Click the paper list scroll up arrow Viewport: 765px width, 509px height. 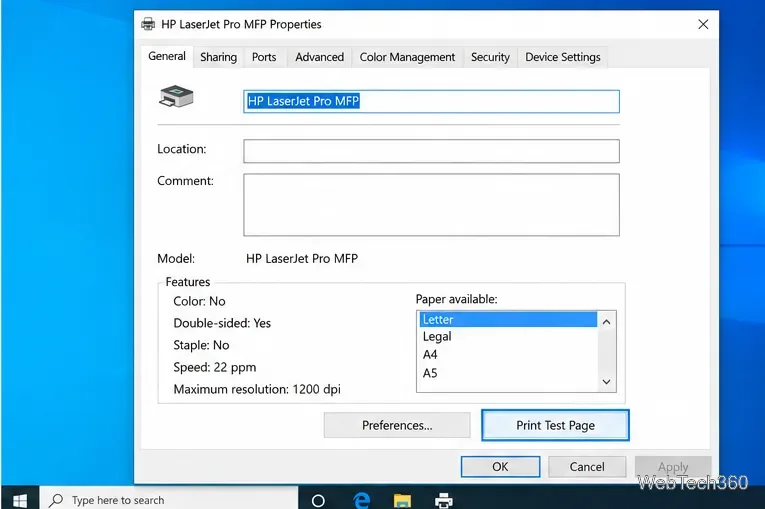(606, 322)
